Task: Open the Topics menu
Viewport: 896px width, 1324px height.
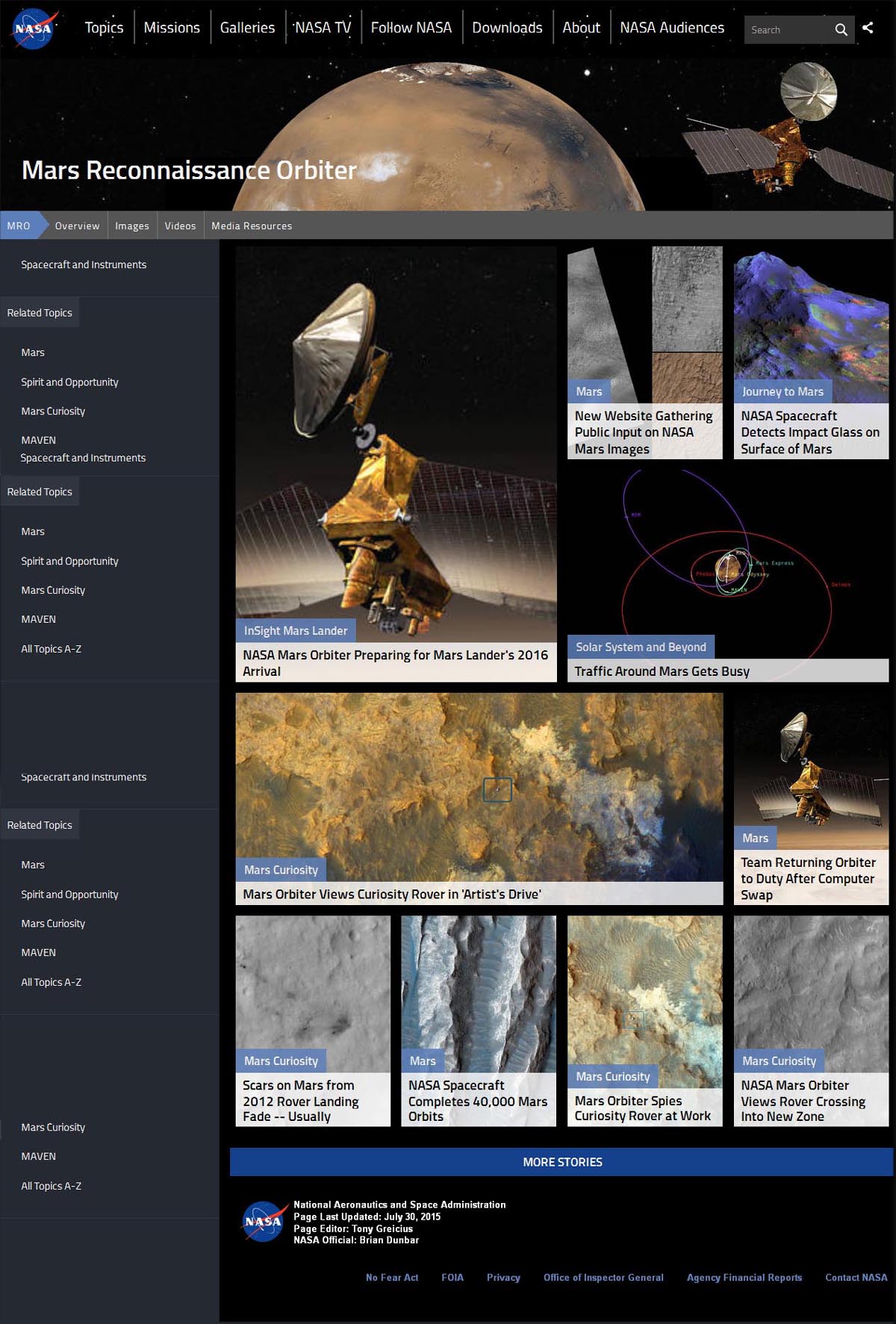Action: pyautogui.click(x=104, y=28)
